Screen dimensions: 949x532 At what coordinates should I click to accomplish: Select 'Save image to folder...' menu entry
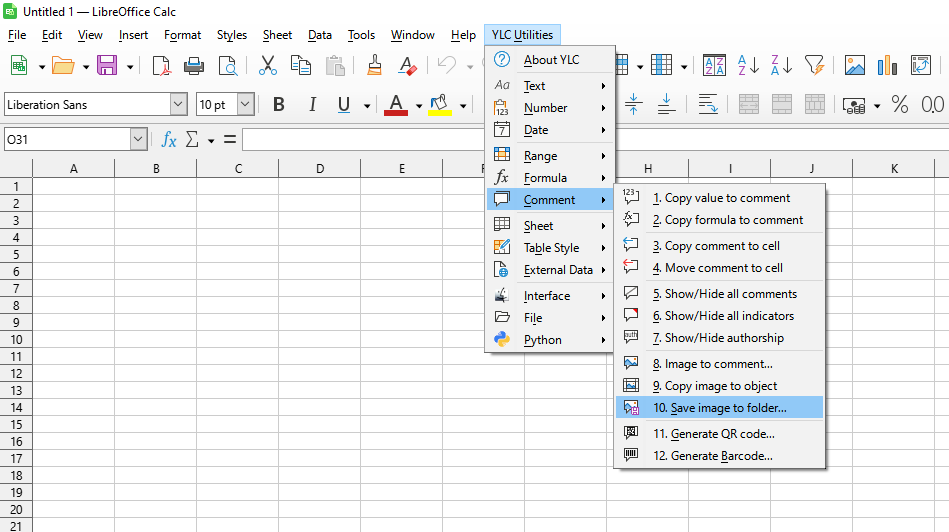point(719,408)
